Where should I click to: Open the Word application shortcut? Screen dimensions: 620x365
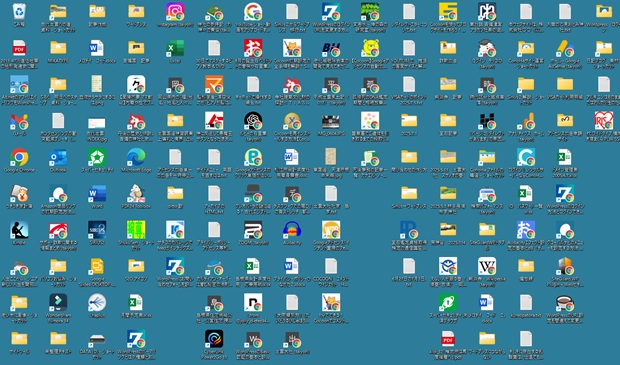(97, 193)
